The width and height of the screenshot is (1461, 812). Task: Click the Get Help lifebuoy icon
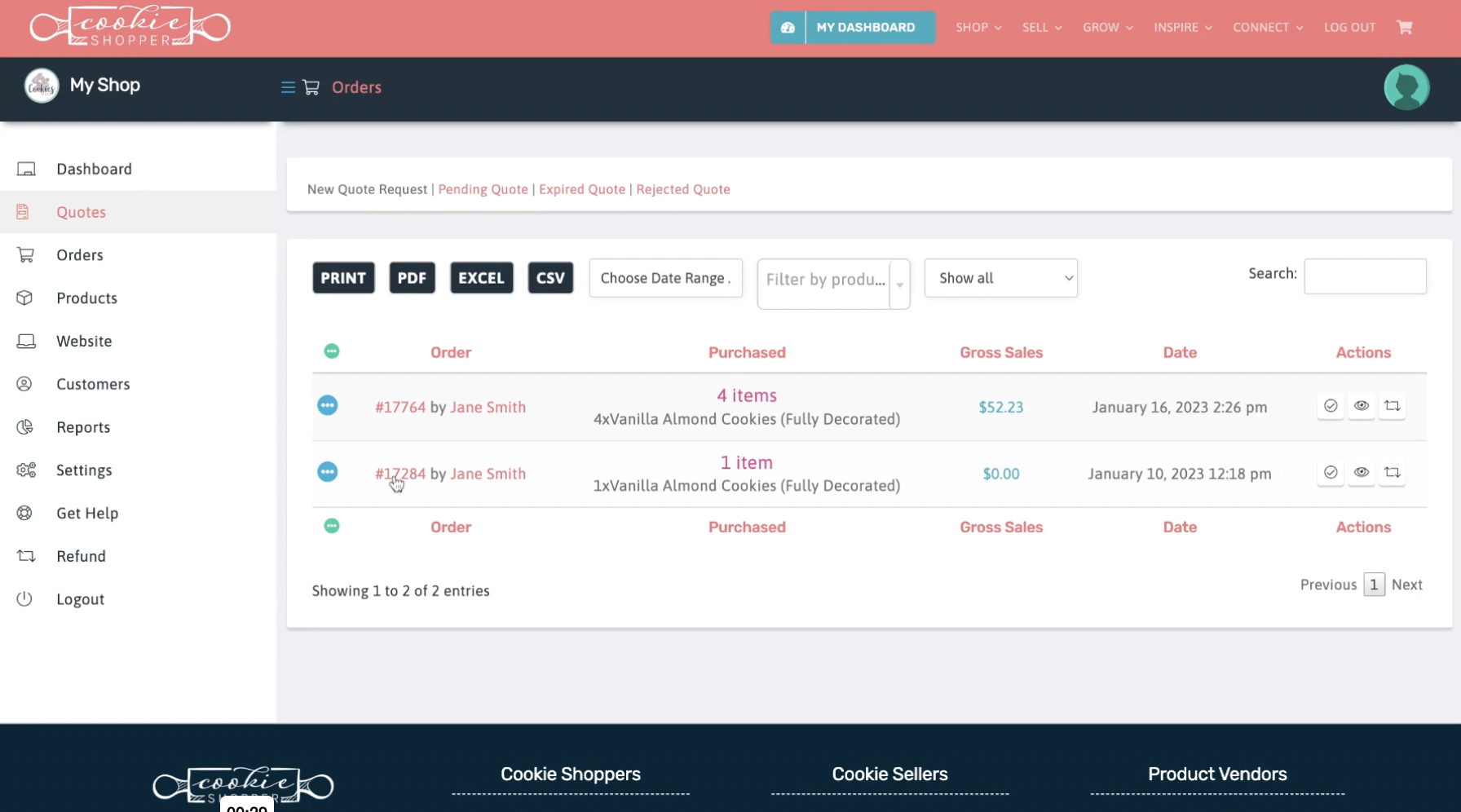point(24,513)
